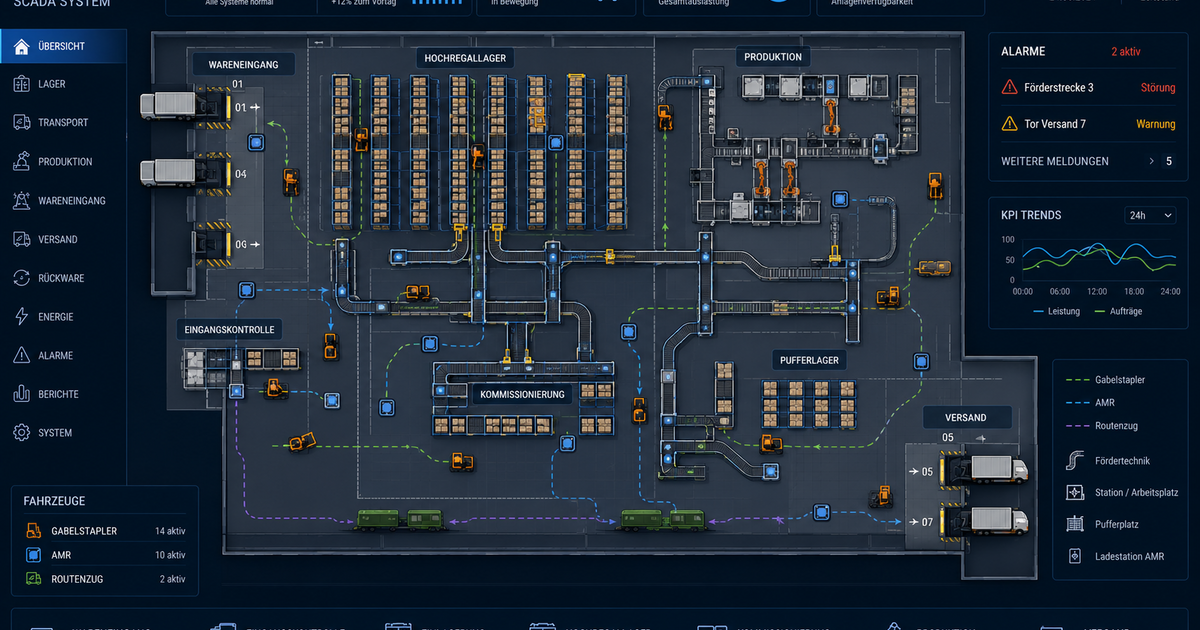1200x630 pixels.
Task: Select the Eingangskontrolle zone label on the map
Action: coord(229,329)
